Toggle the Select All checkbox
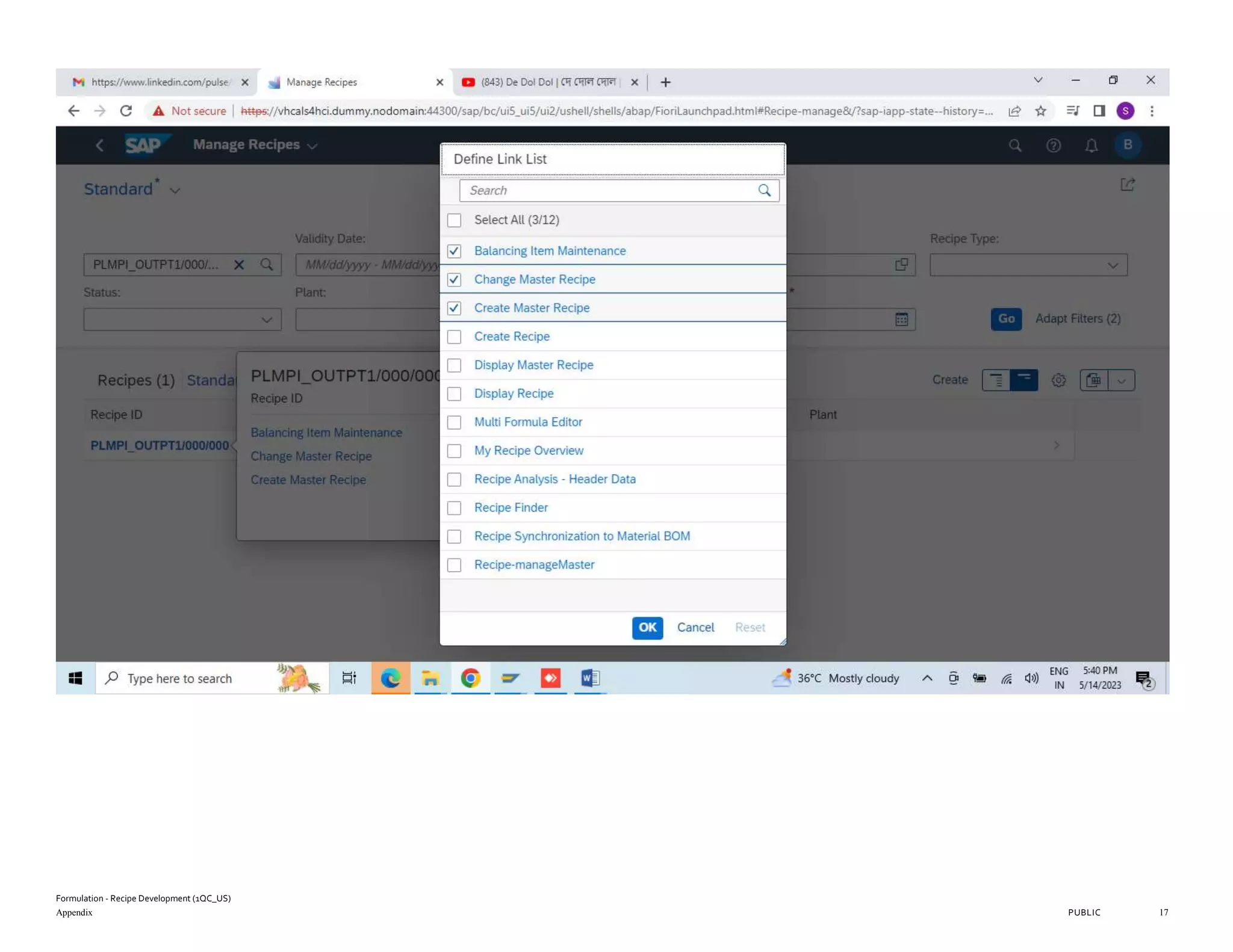Screen dimensions: 1233x952 [x=455, y=220]
